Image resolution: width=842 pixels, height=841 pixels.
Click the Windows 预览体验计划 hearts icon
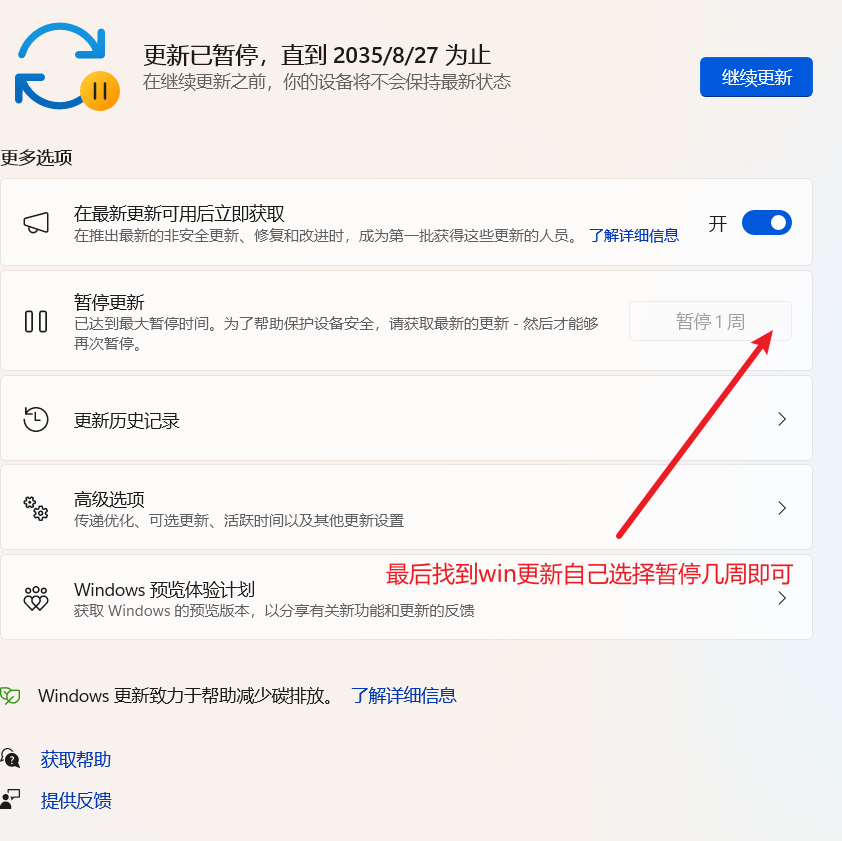pos(36,599)
